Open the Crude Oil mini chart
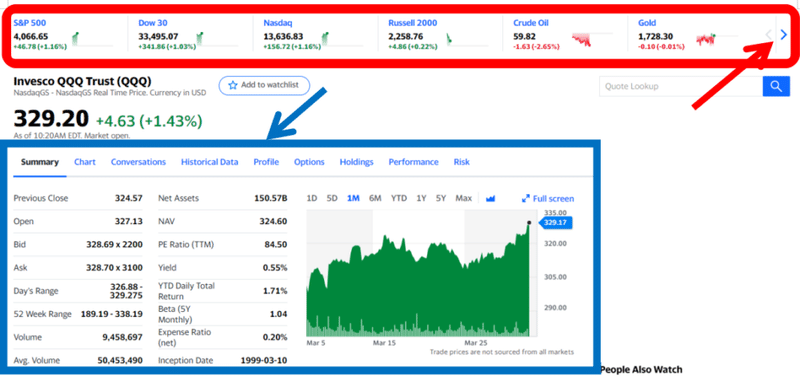Image resolution: width=800 pixels, height=376 pixels. [x=592, y=40]
